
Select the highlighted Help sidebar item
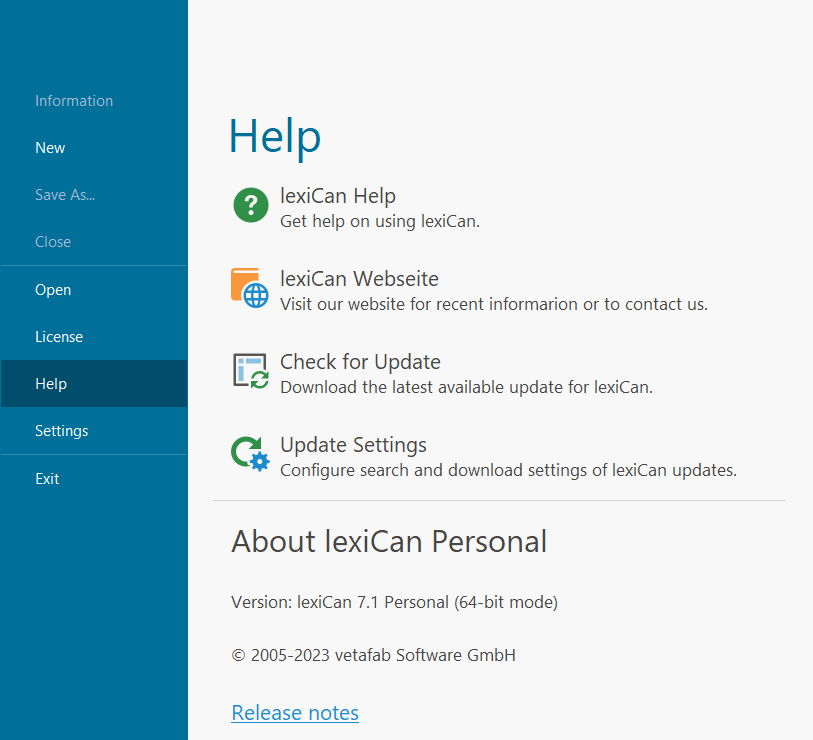pyautogui.click(x=51, y=384)
